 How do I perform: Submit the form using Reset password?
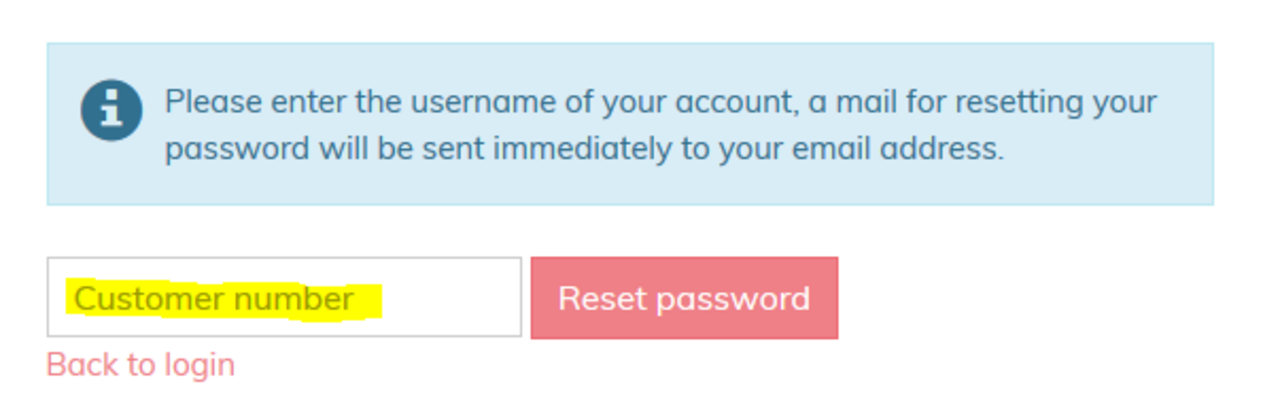point(684,298)
